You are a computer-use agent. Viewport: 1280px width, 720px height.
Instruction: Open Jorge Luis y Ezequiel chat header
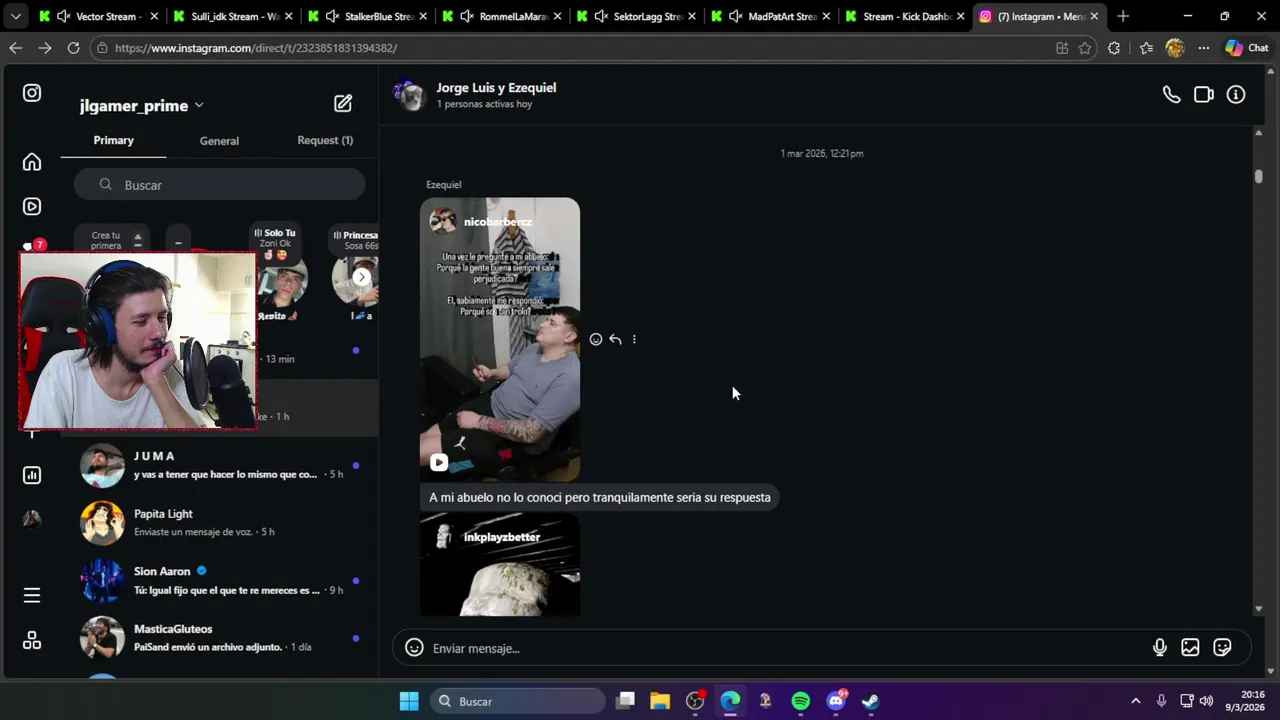(496, 88)
